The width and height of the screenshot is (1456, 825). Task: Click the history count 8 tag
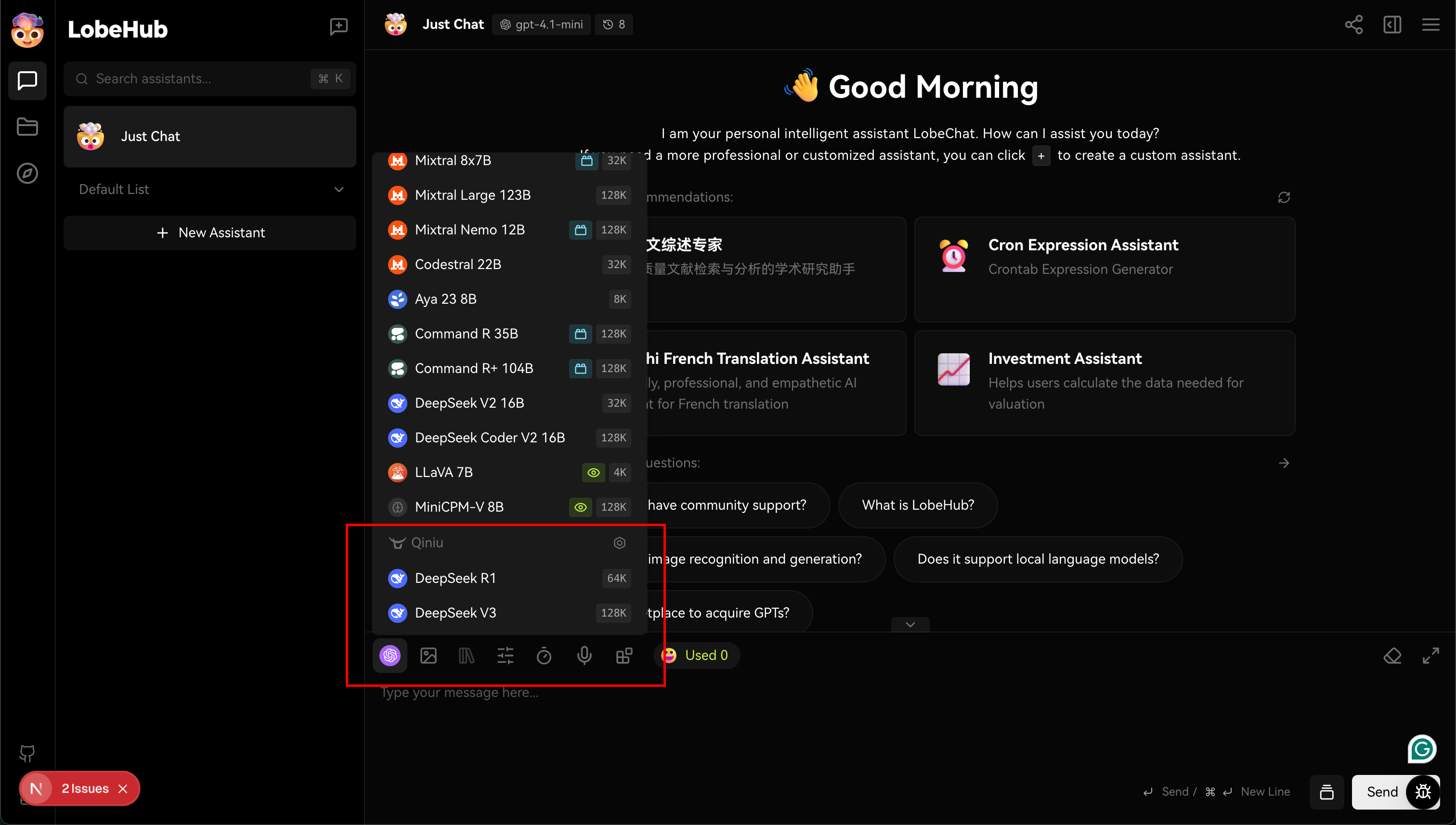click(614, 25)
